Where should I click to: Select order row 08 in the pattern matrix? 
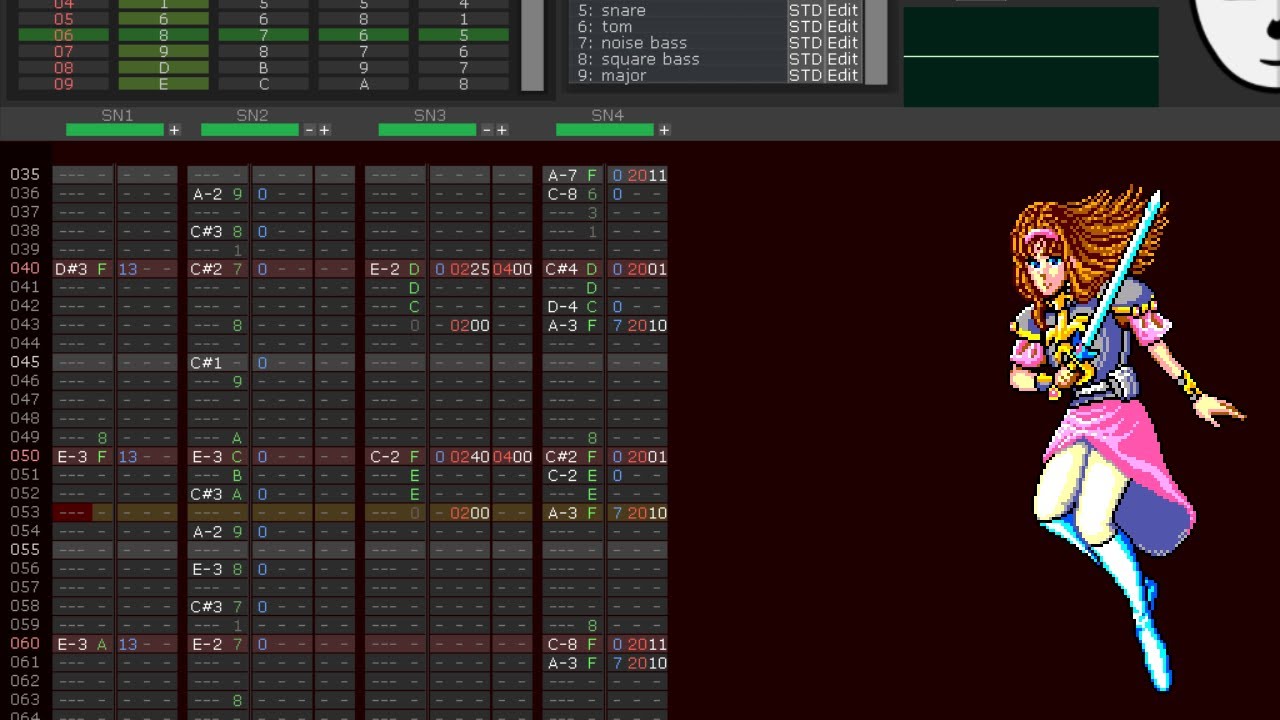tap(64, 68)
